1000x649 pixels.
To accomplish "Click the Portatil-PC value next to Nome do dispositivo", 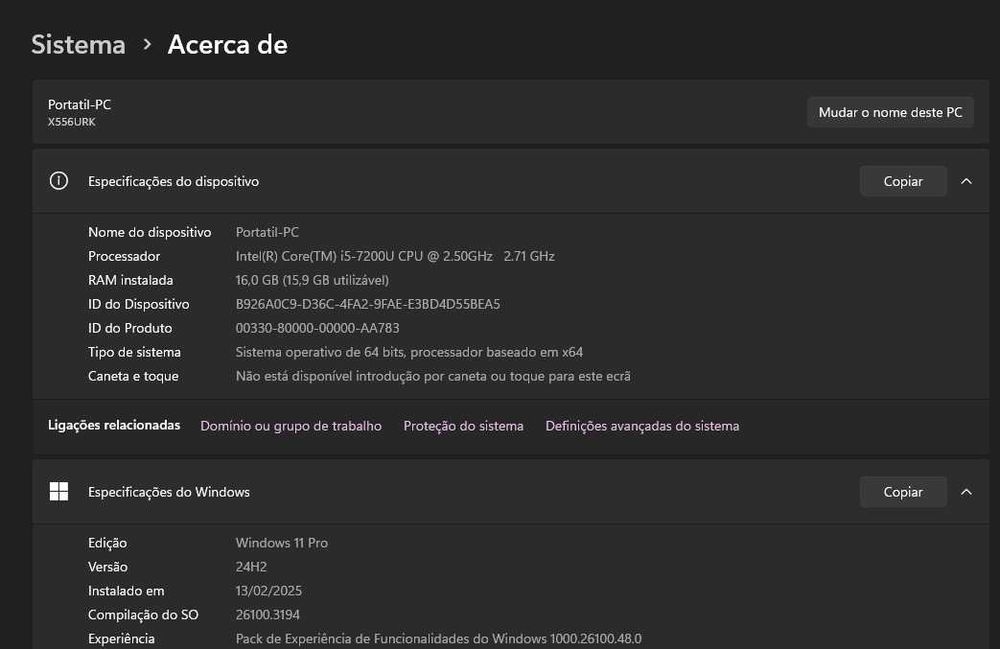I will tap(267, 232).
